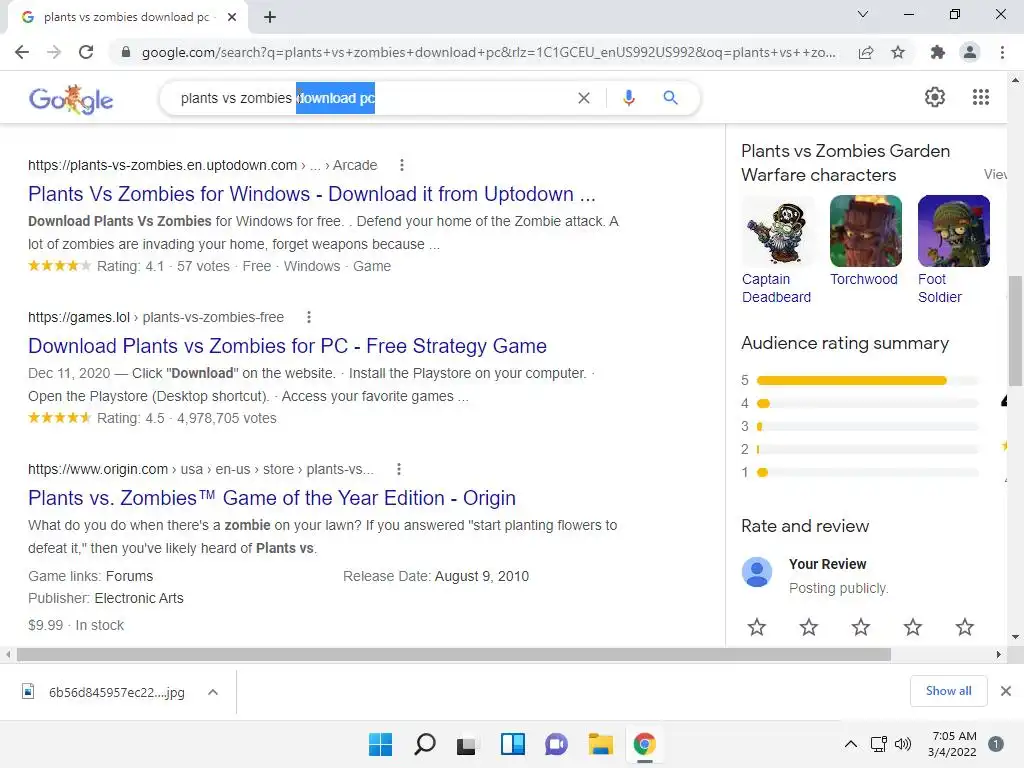
Task: Click the vertical page scrollbar thumb
Action: tap(1015, 330)
